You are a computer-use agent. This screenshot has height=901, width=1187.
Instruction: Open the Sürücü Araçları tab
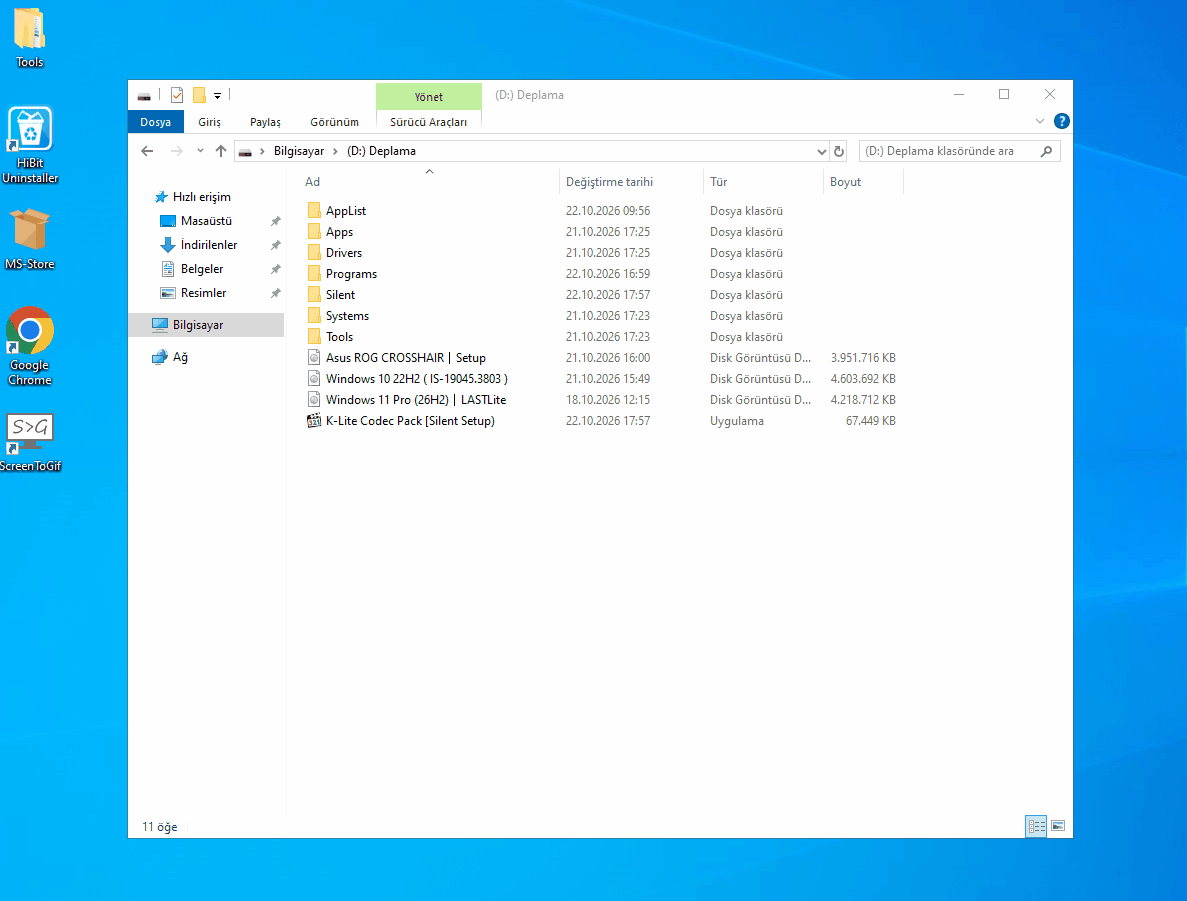pos(428,122)
